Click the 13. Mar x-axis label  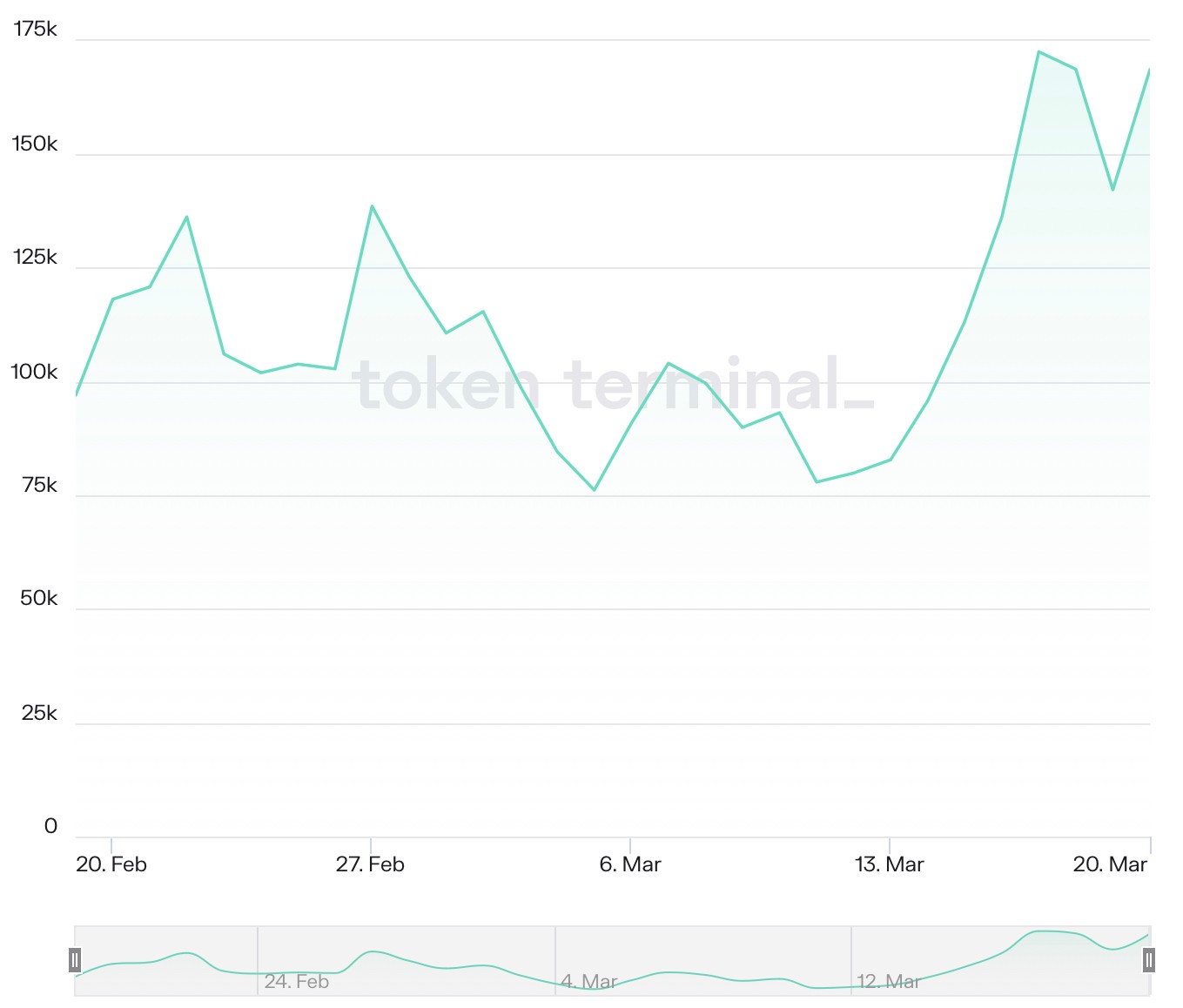[x=889, y=864]
